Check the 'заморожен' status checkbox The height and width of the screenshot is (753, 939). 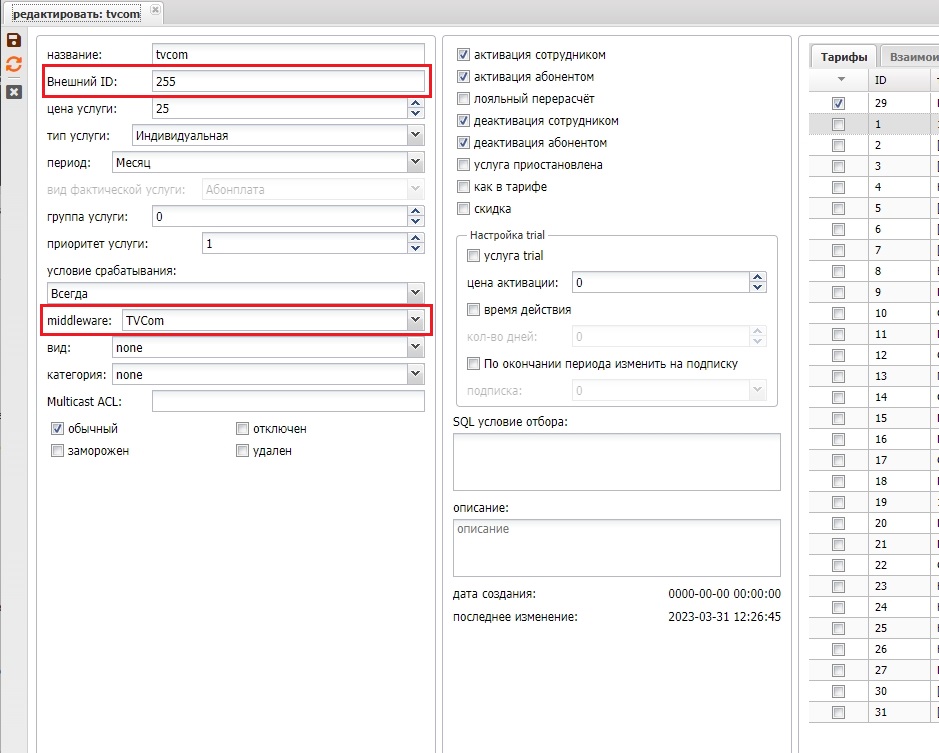57,451
